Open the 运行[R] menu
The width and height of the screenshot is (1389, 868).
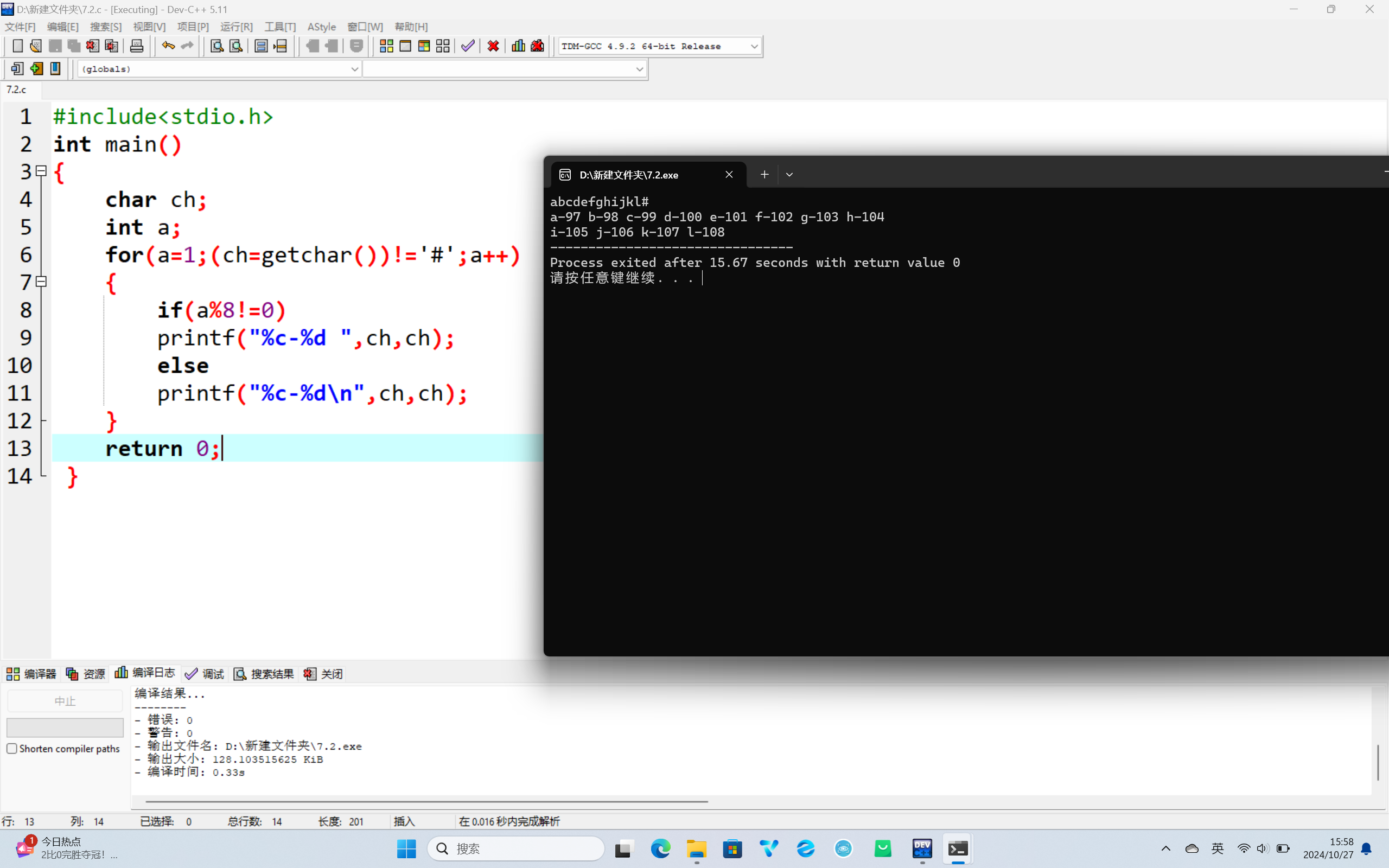pyautogui.click(x=236, y=27)
